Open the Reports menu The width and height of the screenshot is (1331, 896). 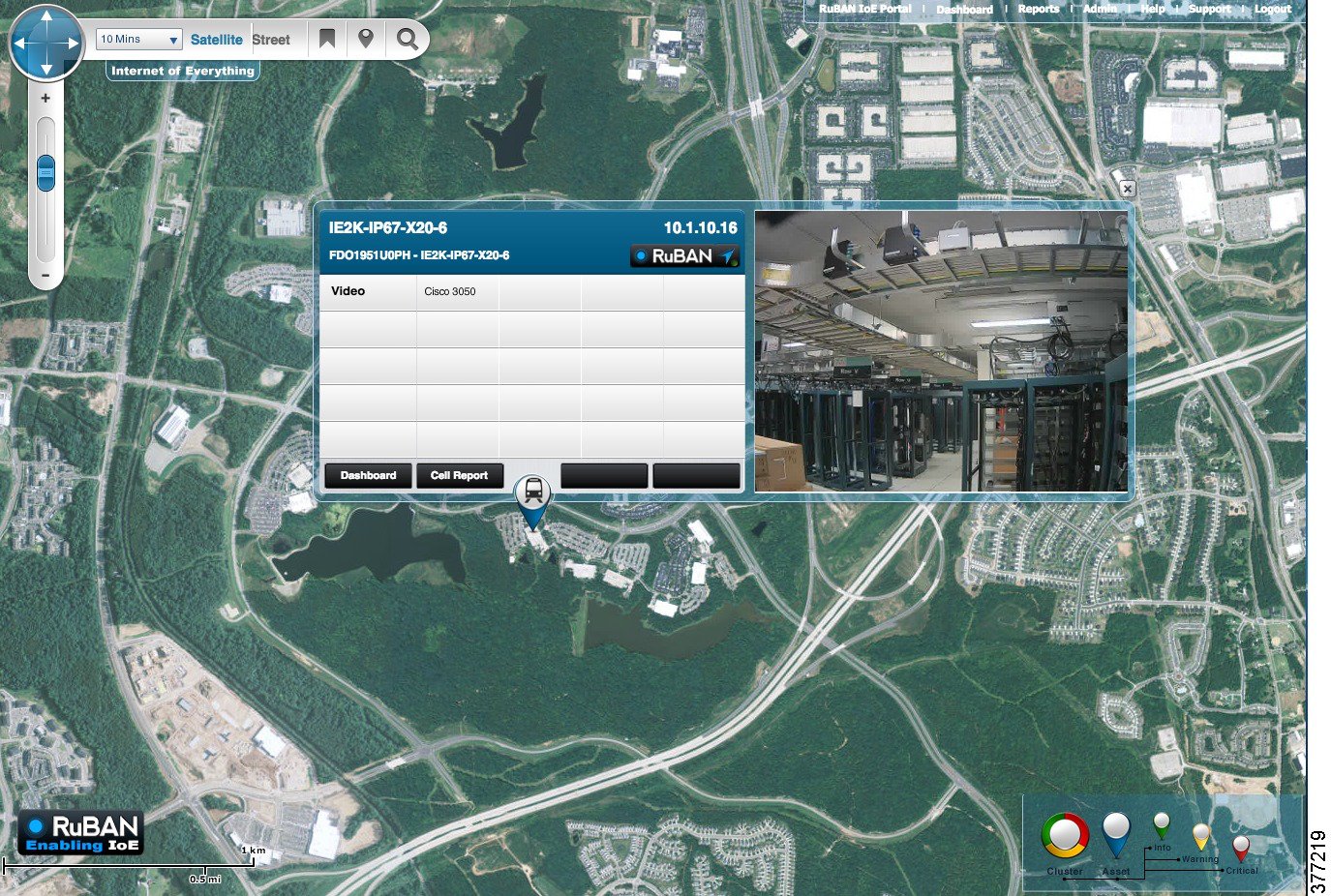(1039, 9)
